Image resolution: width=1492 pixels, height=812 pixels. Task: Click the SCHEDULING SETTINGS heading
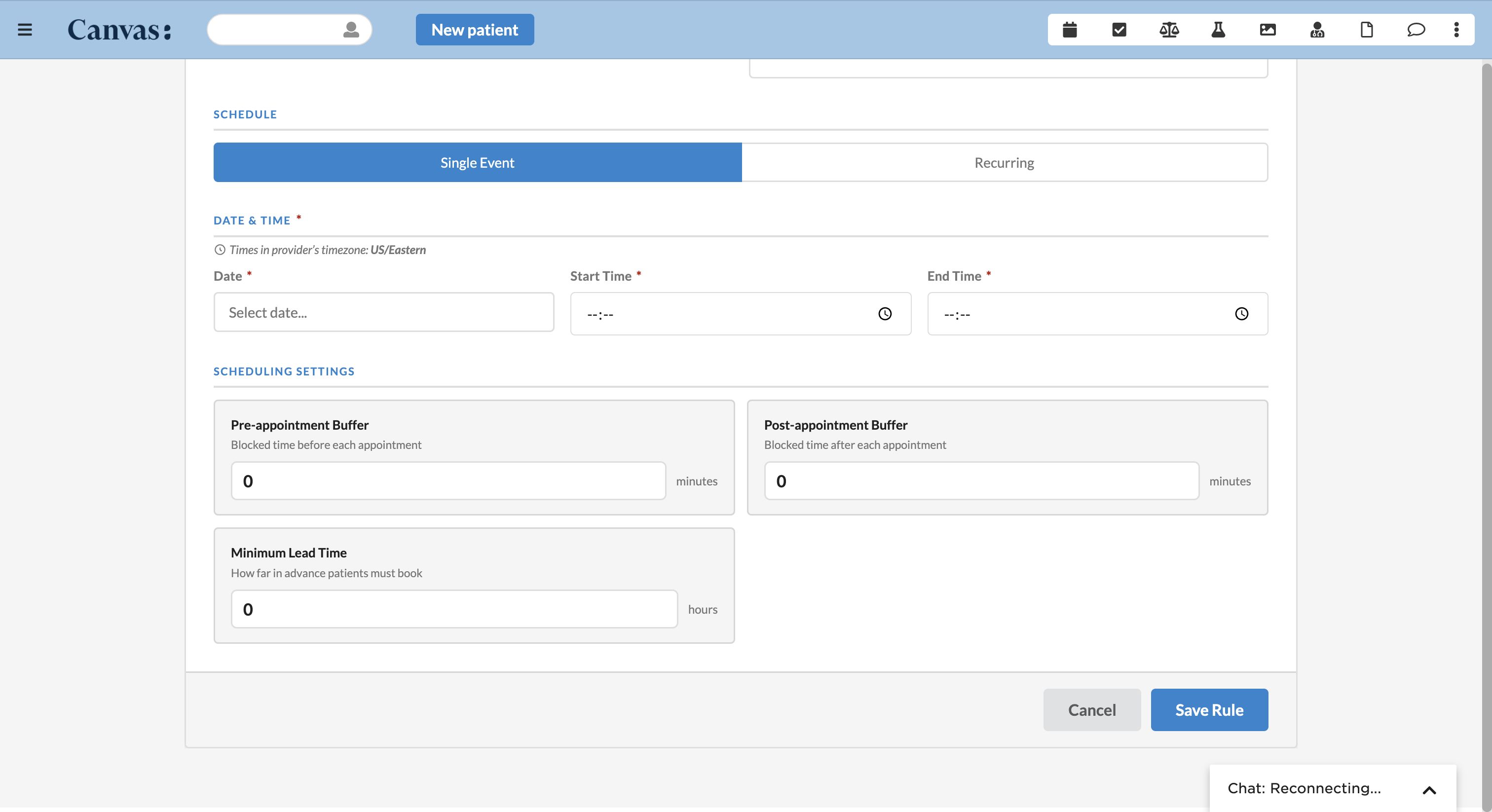pyautogui.click(x=284, y=371)
